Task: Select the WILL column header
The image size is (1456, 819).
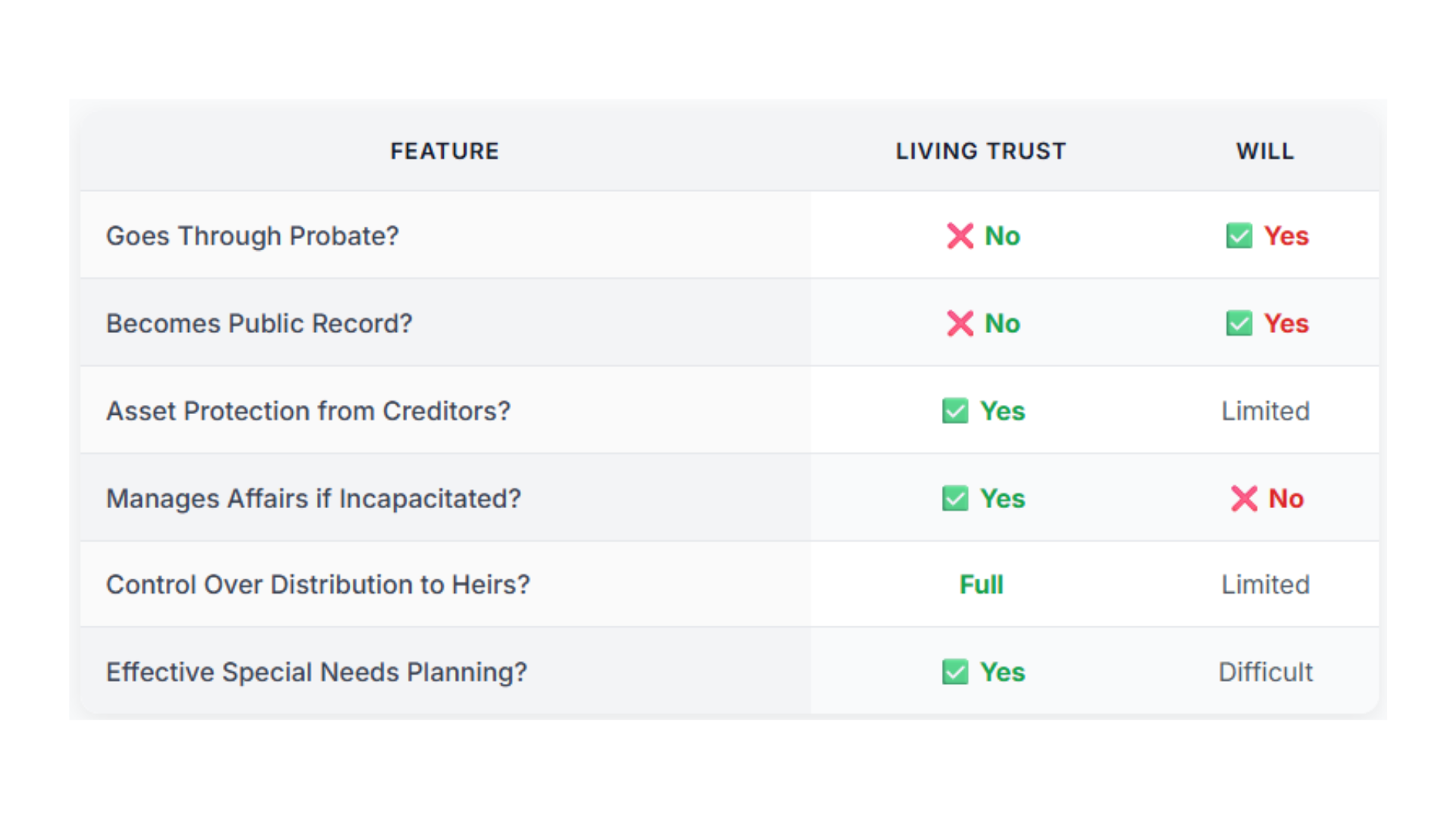Action: [x=1266, y=151]
